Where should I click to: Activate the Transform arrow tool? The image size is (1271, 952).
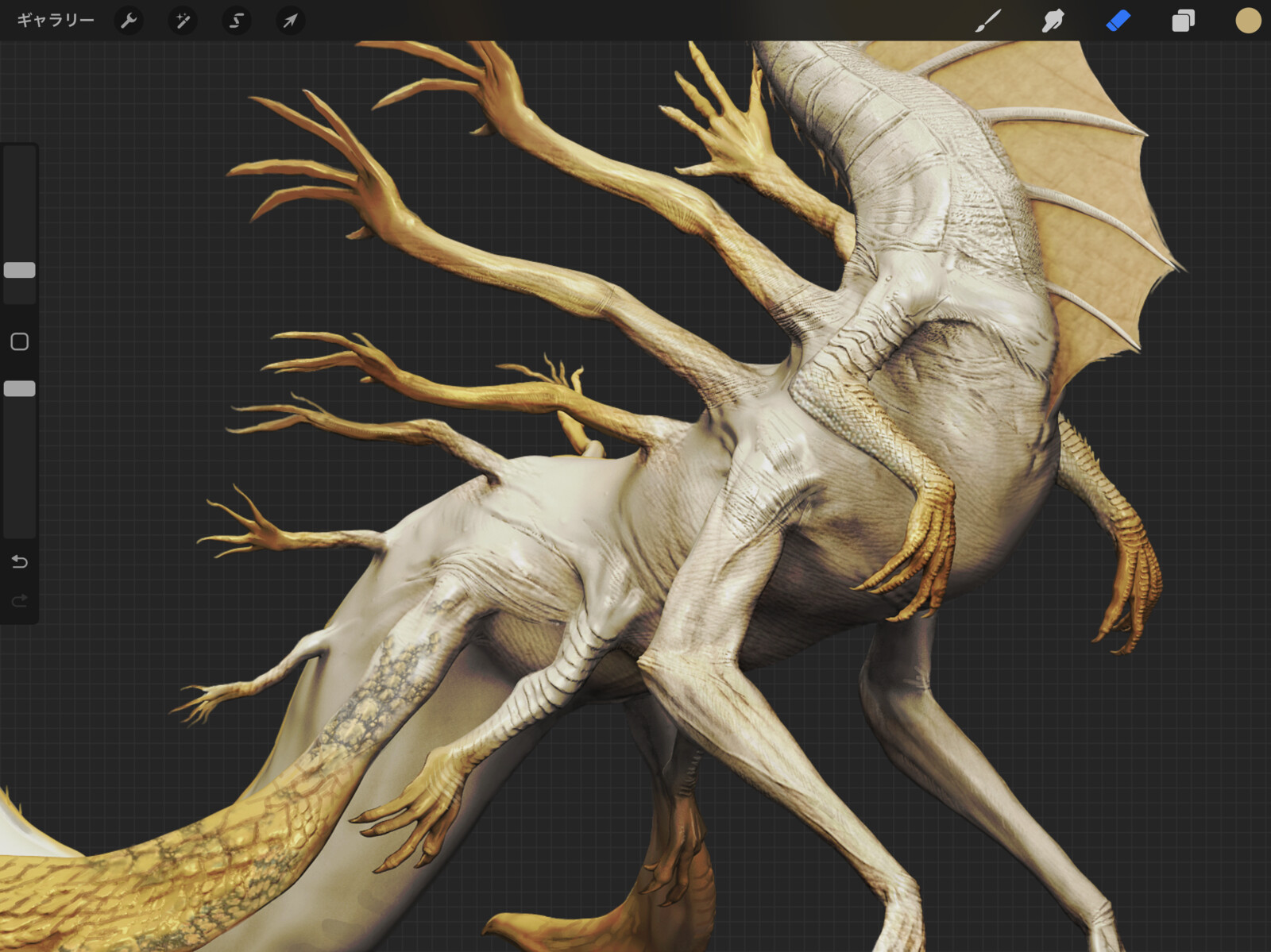[x=290, y=21]
